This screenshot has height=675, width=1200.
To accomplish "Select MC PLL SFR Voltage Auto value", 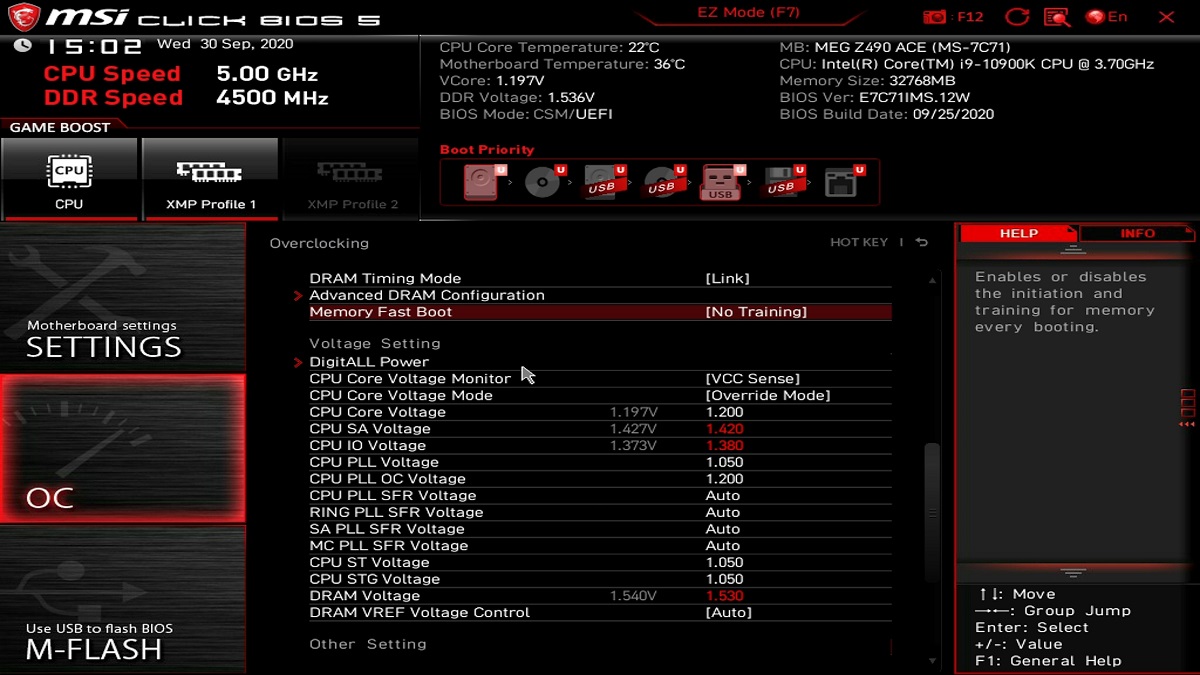I will 723,546.
